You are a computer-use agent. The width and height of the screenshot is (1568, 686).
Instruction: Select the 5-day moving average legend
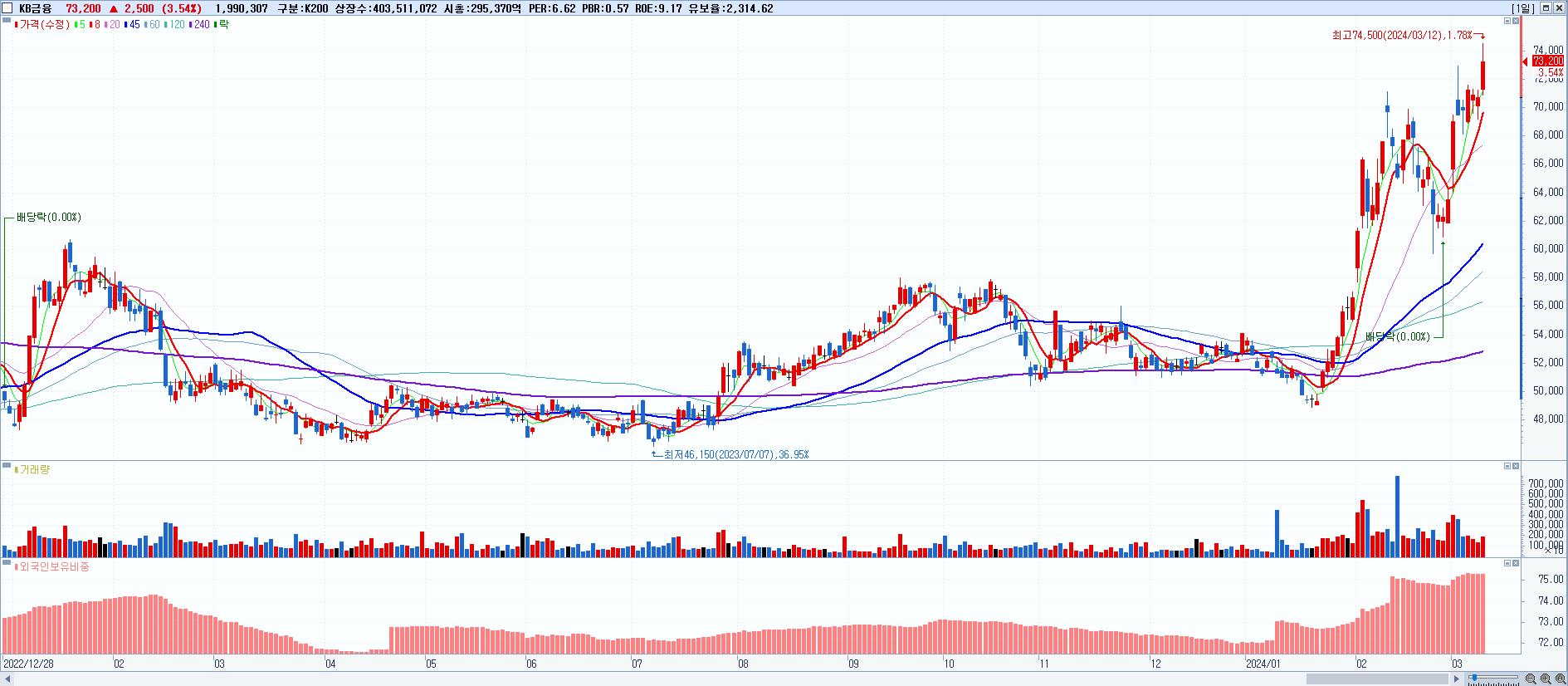click(80, 25)
